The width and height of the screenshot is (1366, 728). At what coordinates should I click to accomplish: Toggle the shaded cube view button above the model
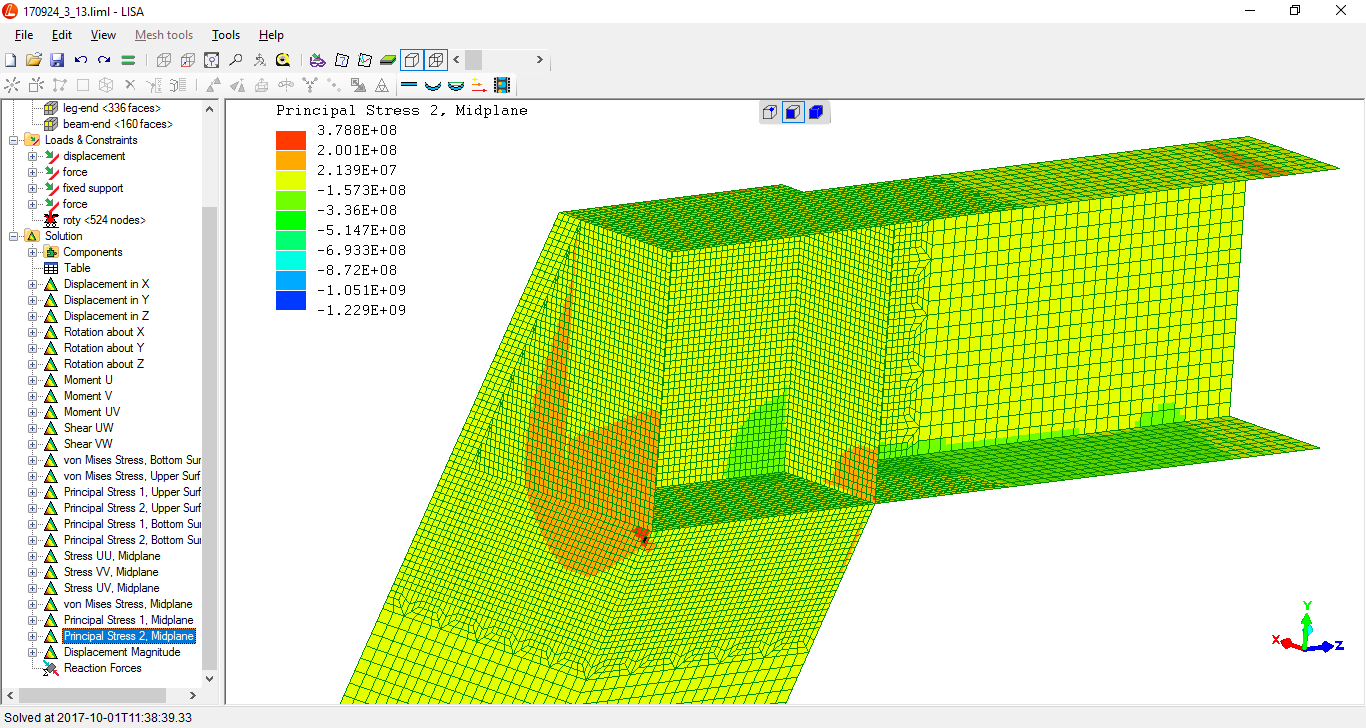[792, 112]
